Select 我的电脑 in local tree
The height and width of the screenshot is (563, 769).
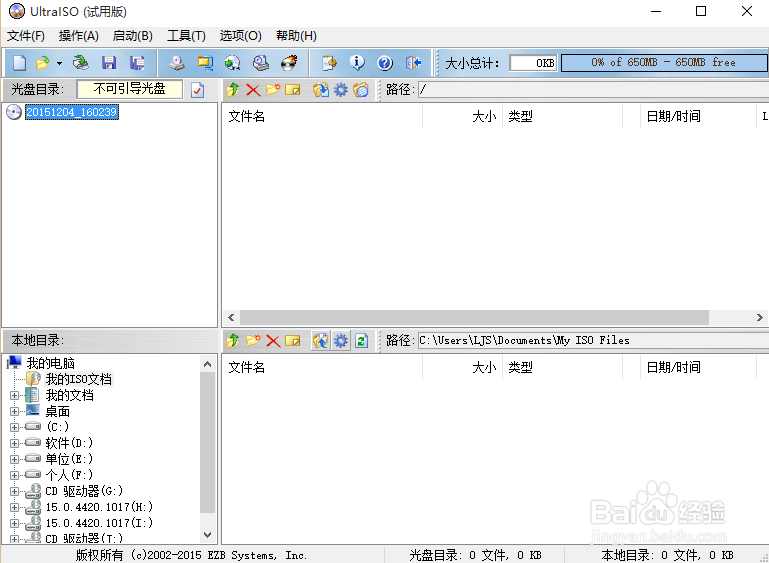click(51, 363)
